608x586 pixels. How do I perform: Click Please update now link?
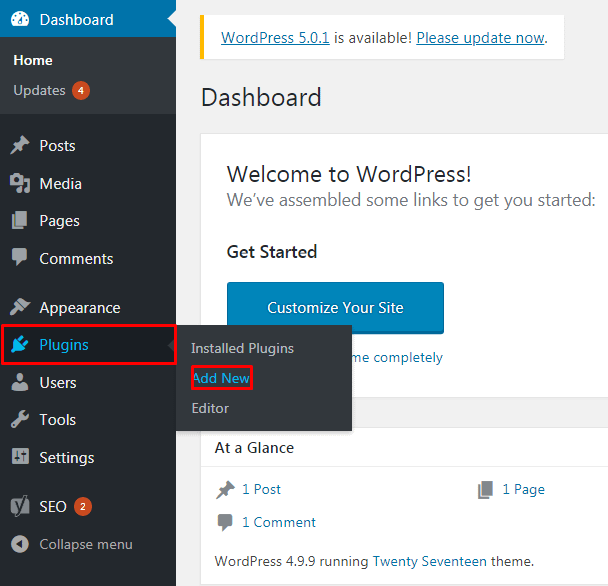tap(480, 38)
